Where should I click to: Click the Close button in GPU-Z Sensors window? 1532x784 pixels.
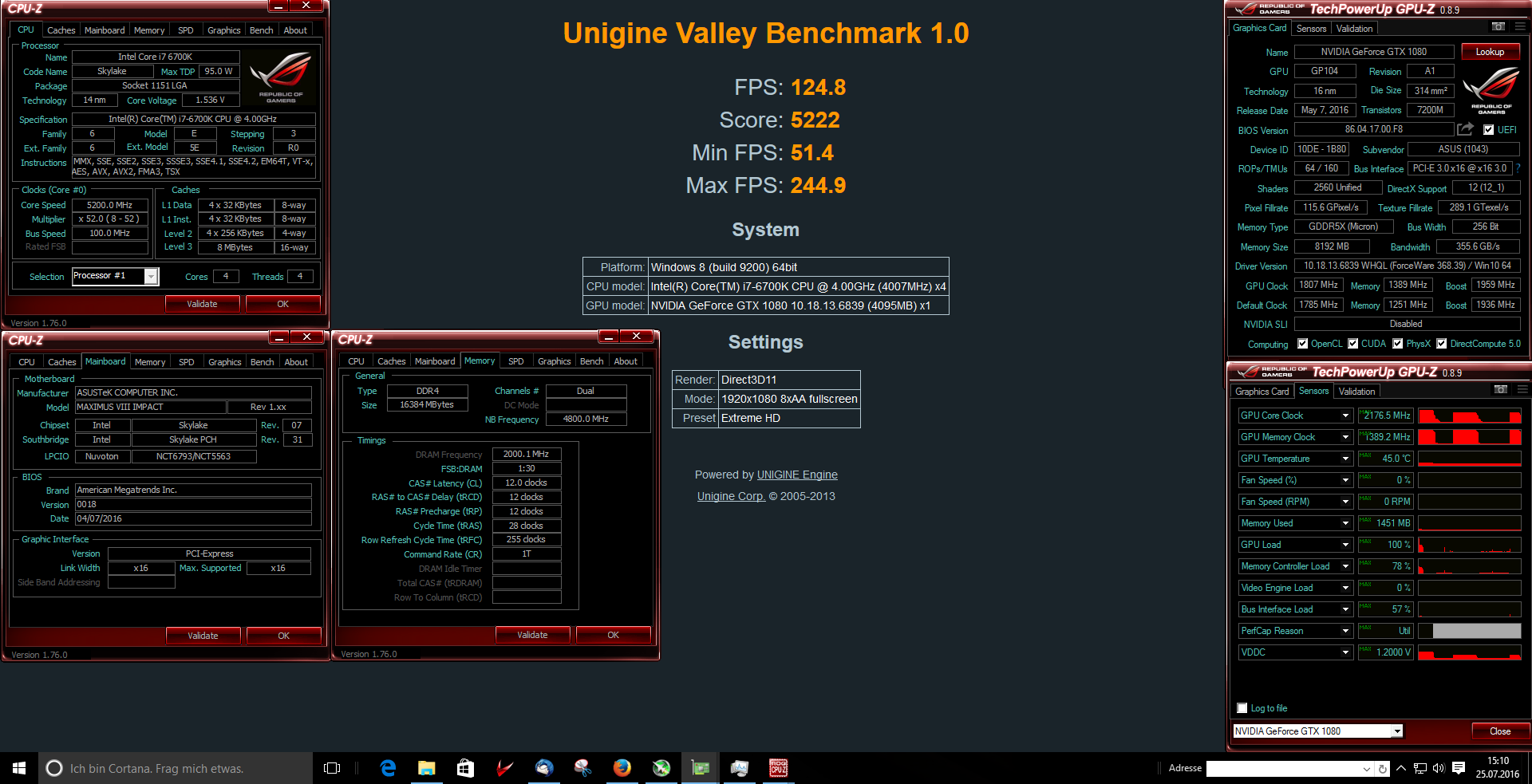click(x=1500, y=731)
